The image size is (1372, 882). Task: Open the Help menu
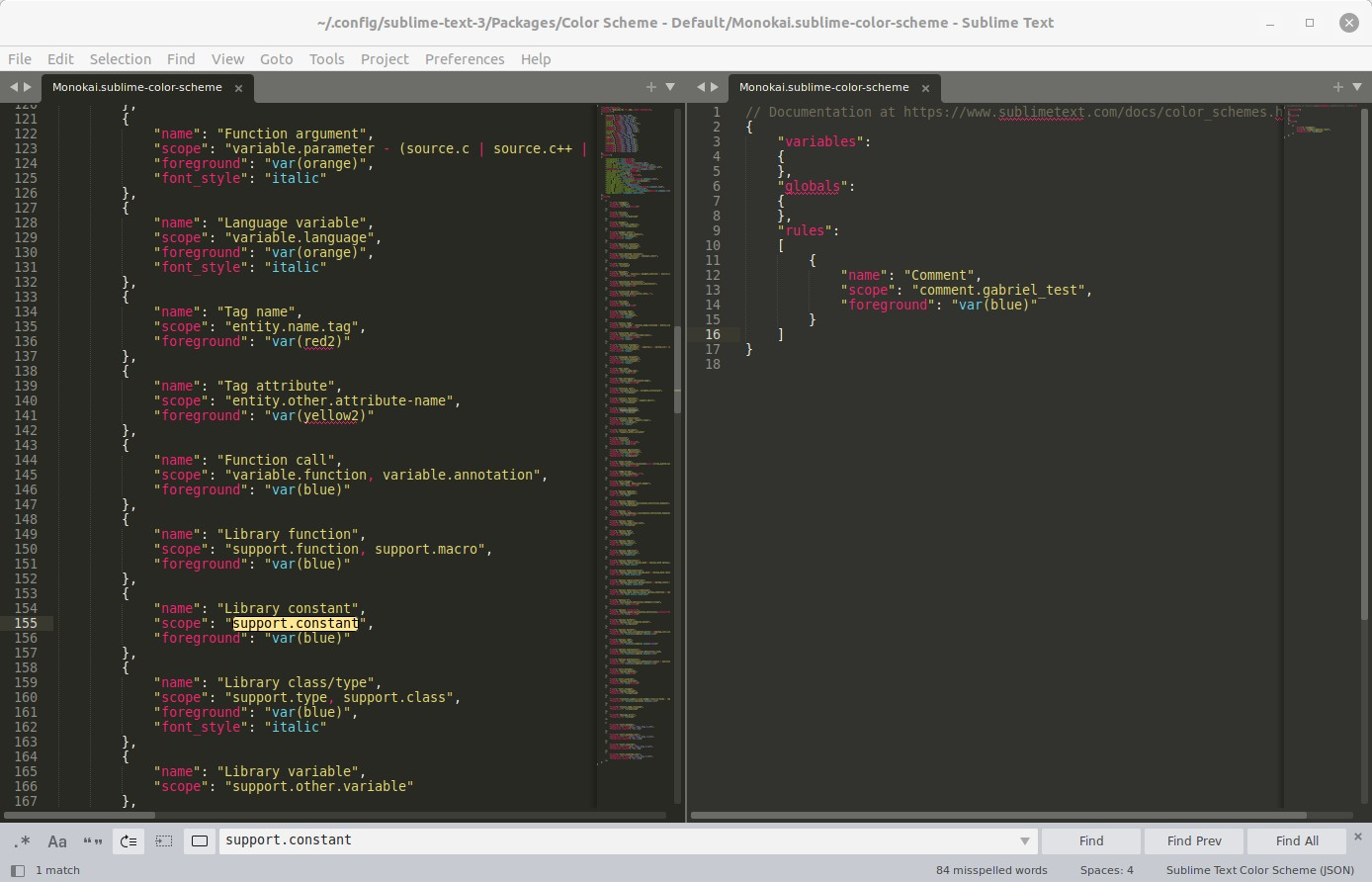[x=536, y=59]
